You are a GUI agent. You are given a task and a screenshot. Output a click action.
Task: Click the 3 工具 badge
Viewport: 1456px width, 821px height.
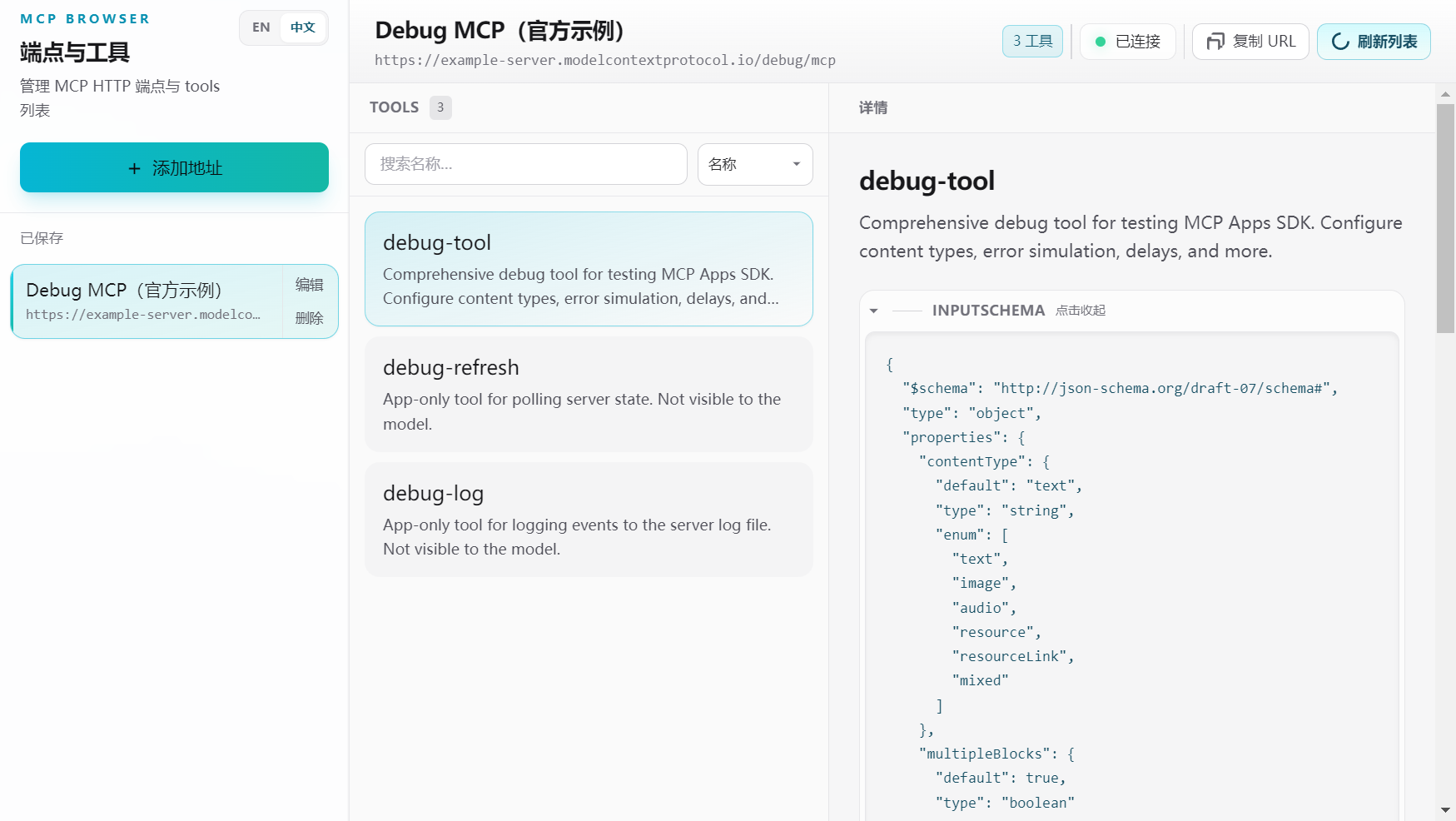[1032, 41]
